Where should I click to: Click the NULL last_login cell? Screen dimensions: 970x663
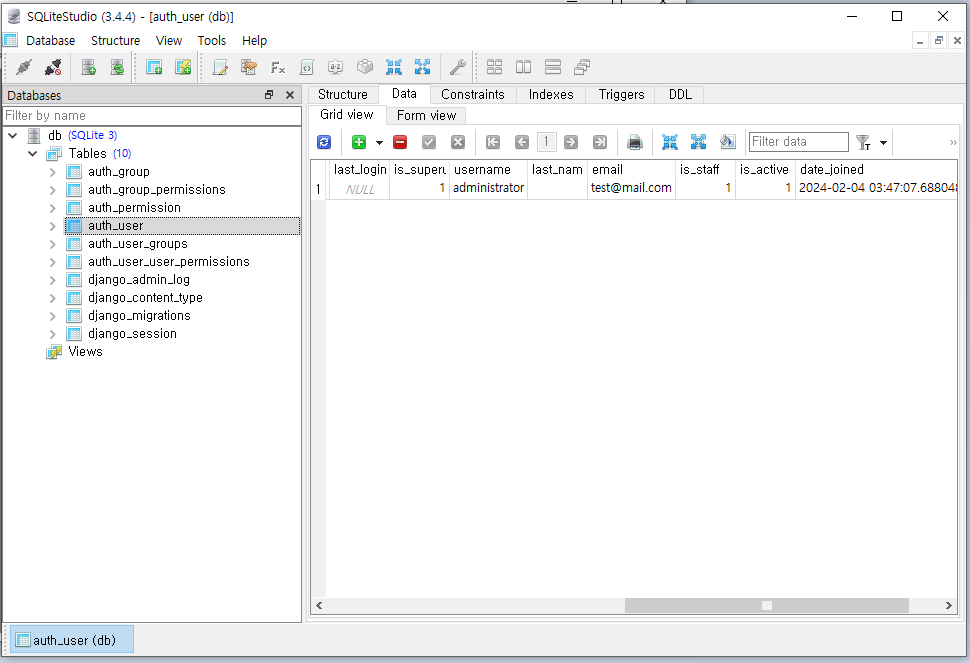coord(359,189)
